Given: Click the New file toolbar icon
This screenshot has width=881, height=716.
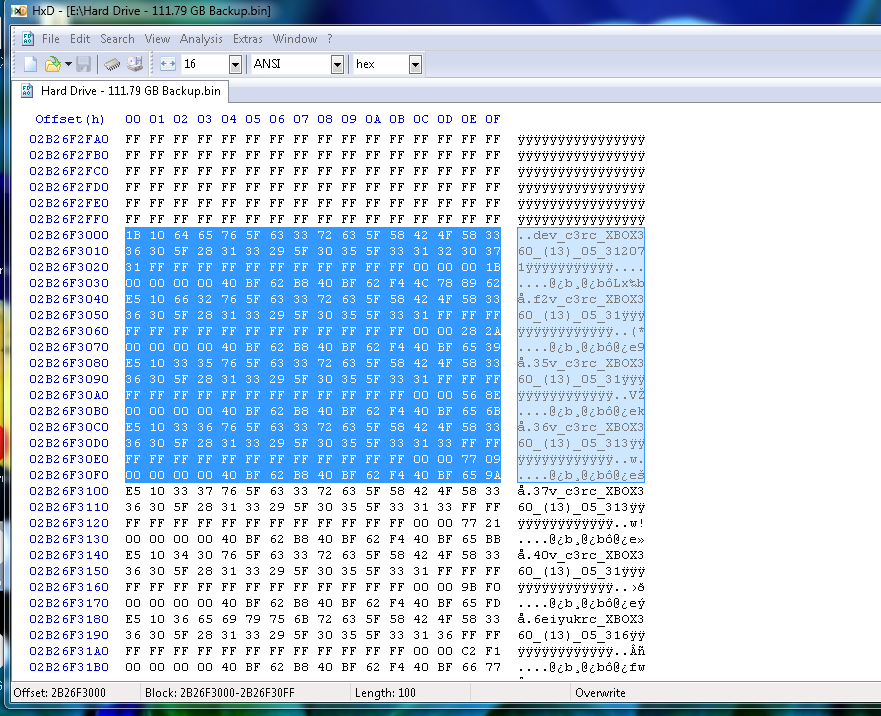Looking at the screenshot, I should point(30,64).
